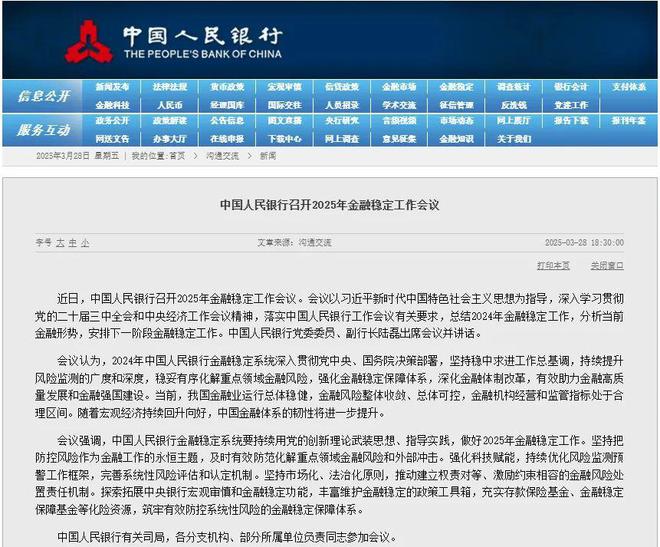Click the 人民币 navigation item

point(170,105)
